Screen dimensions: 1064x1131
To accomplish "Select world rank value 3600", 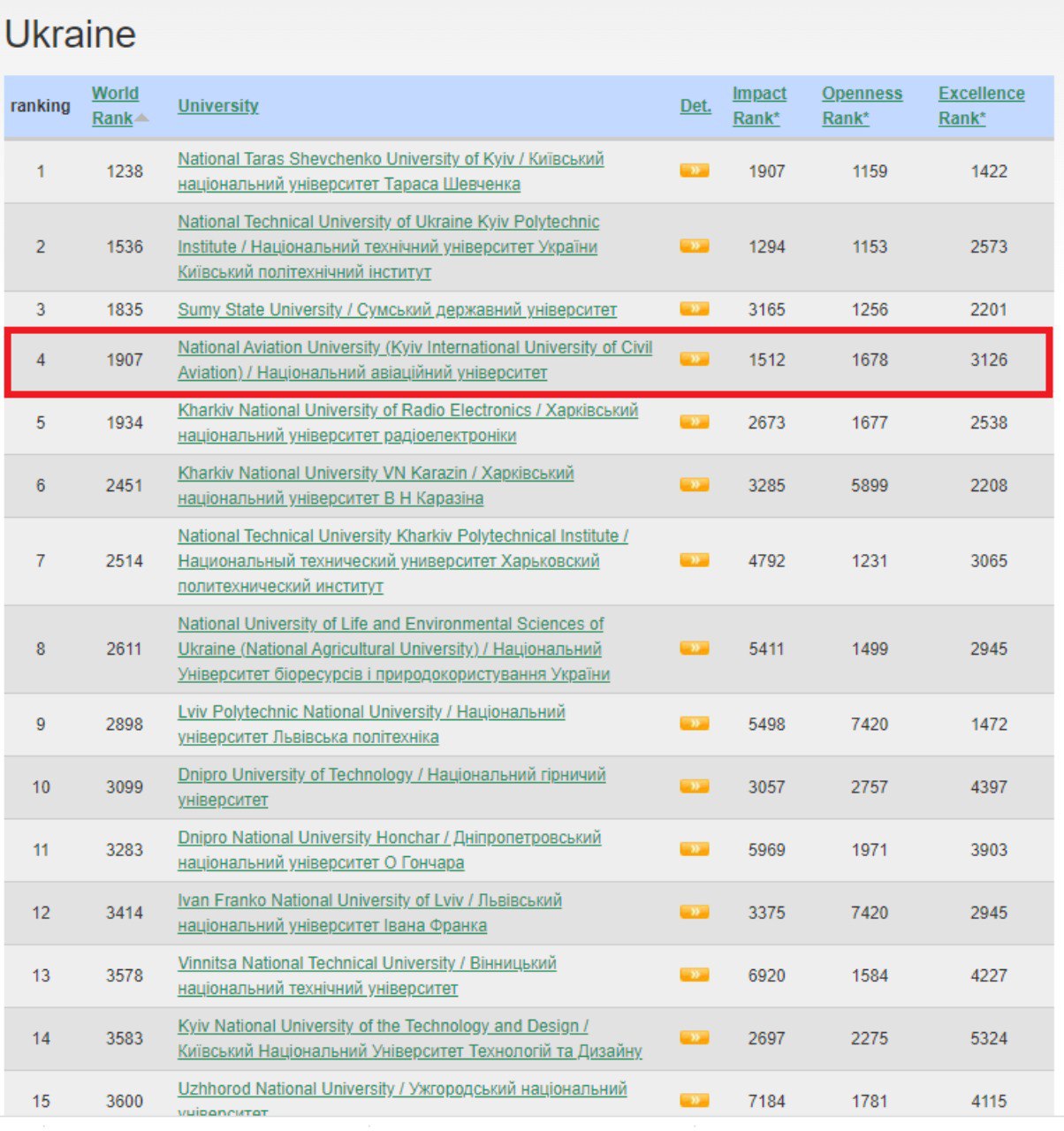I will tap(125, 1101).
